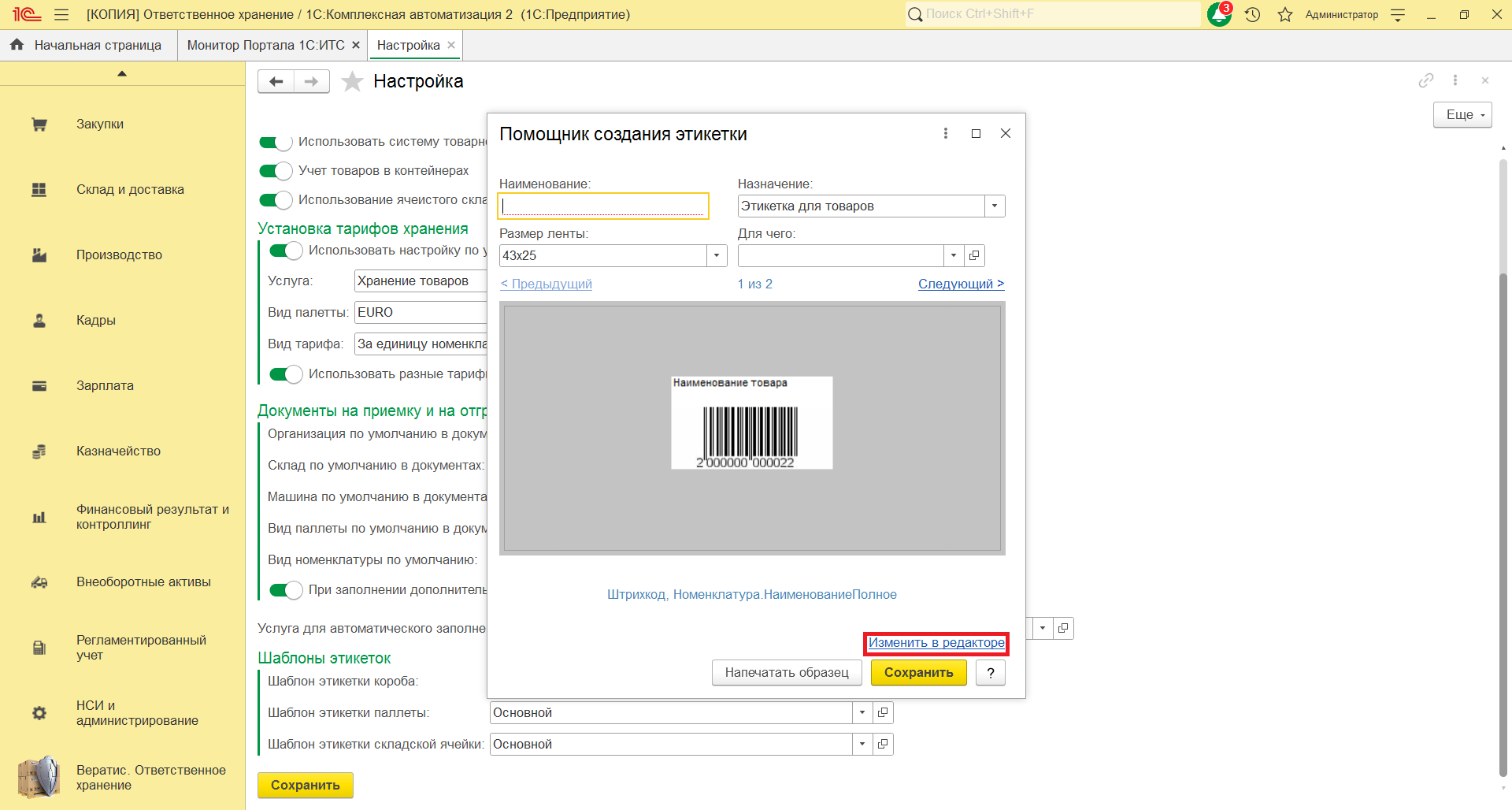The image size is (1512, 810).
Task: Open the Еще dropdown menu
Action: pos(1462,115)
